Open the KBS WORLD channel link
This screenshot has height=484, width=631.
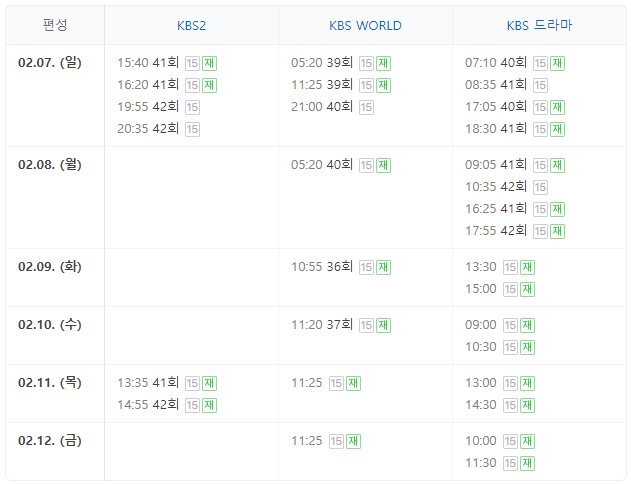click(x=365, y=26)
